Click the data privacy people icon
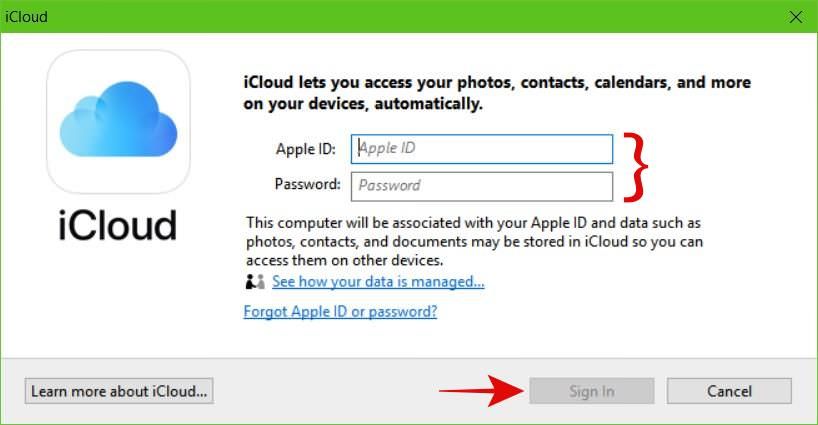The image size is (818, 425). click(x=255, y=282)
